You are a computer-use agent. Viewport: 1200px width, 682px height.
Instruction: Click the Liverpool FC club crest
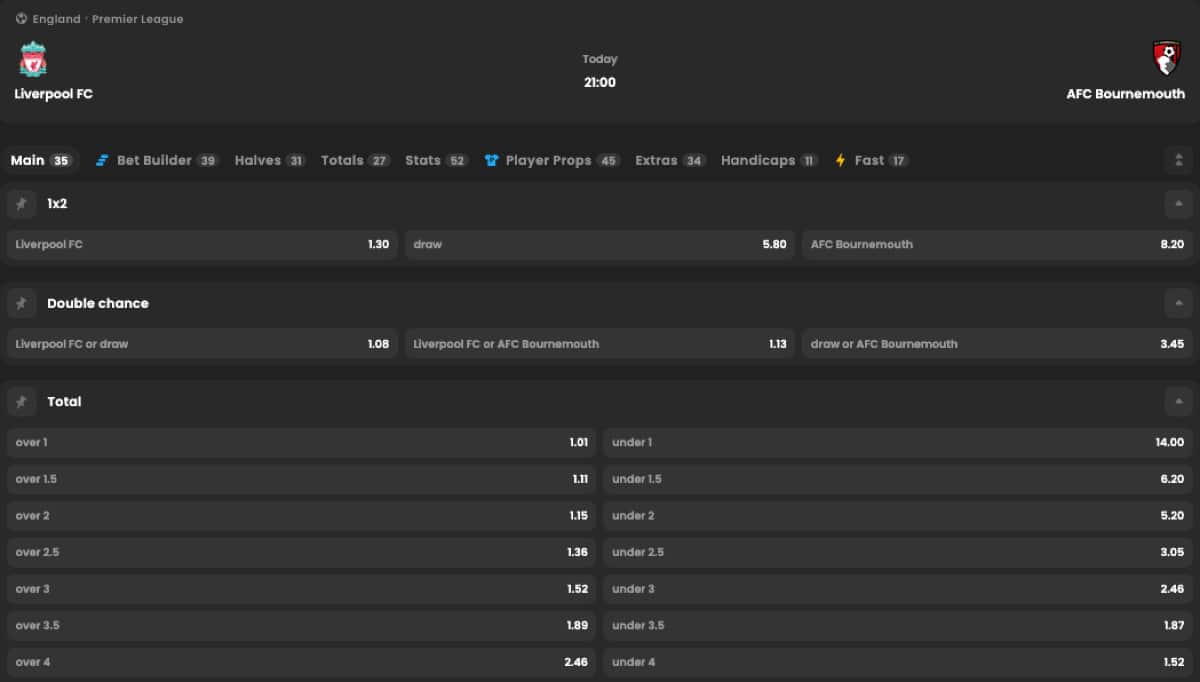click(x=33, y=59)
